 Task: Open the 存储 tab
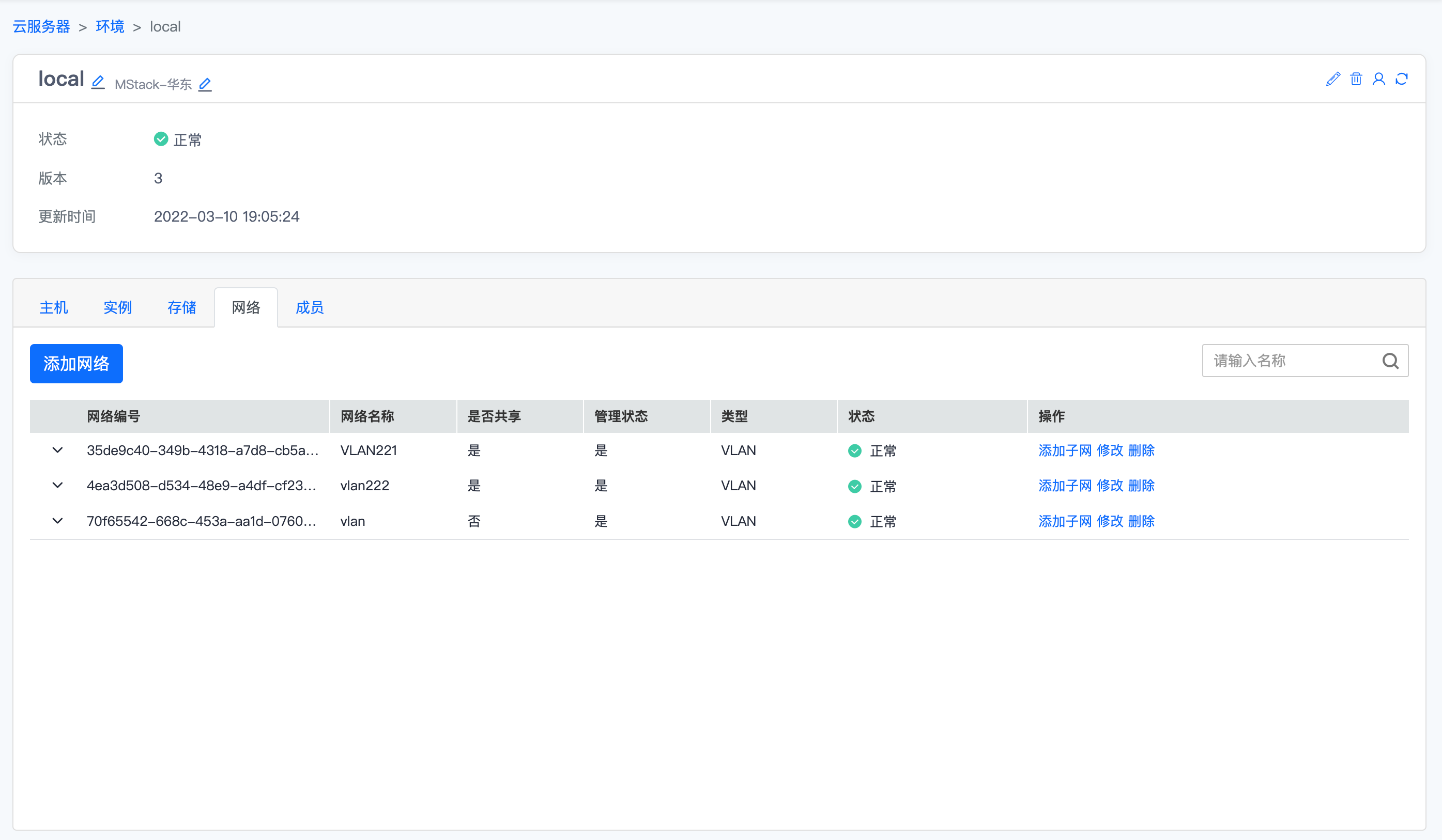click(182, 307)
